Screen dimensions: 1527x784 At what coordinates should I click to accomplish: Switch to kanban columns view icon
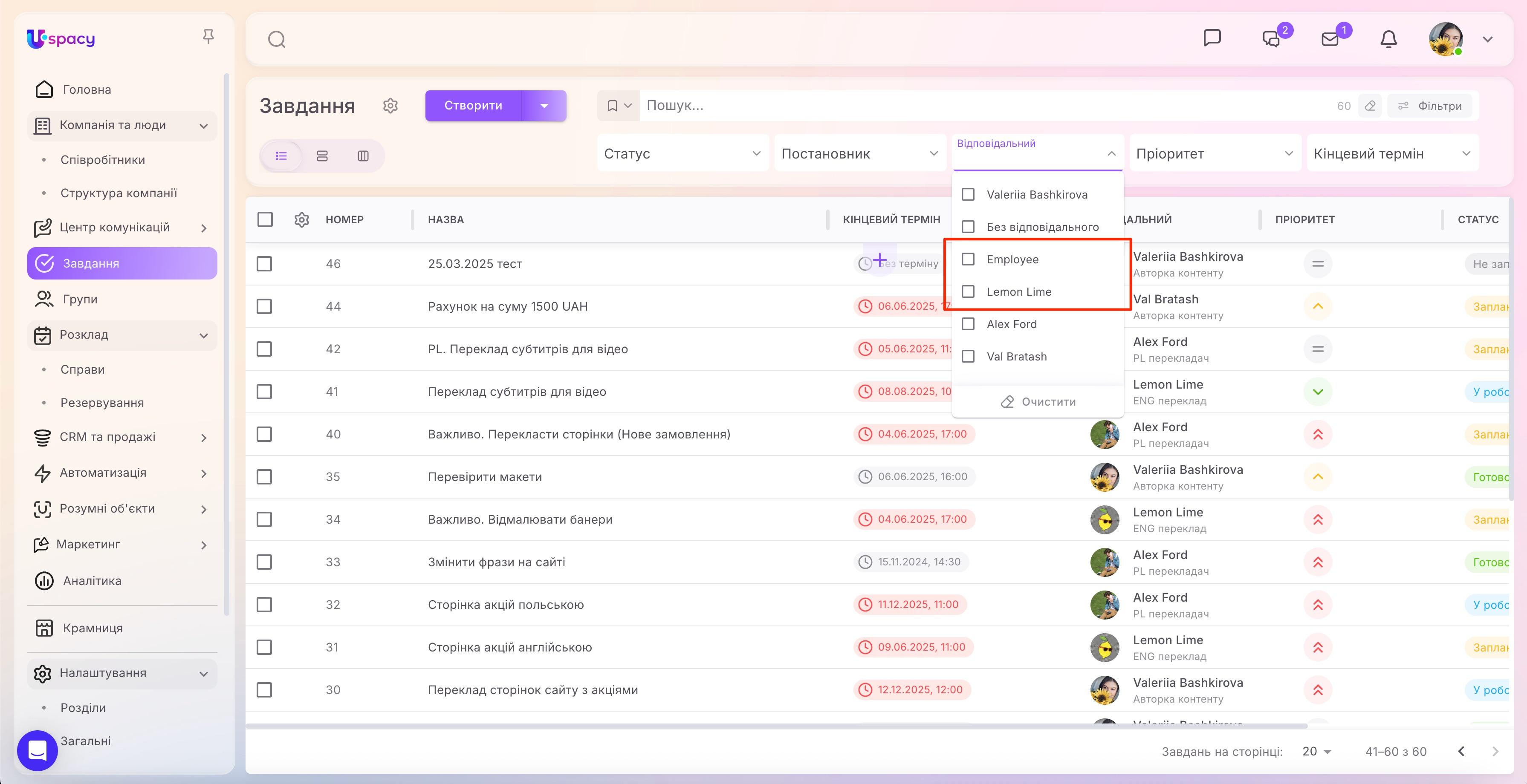tap(363, 156)
